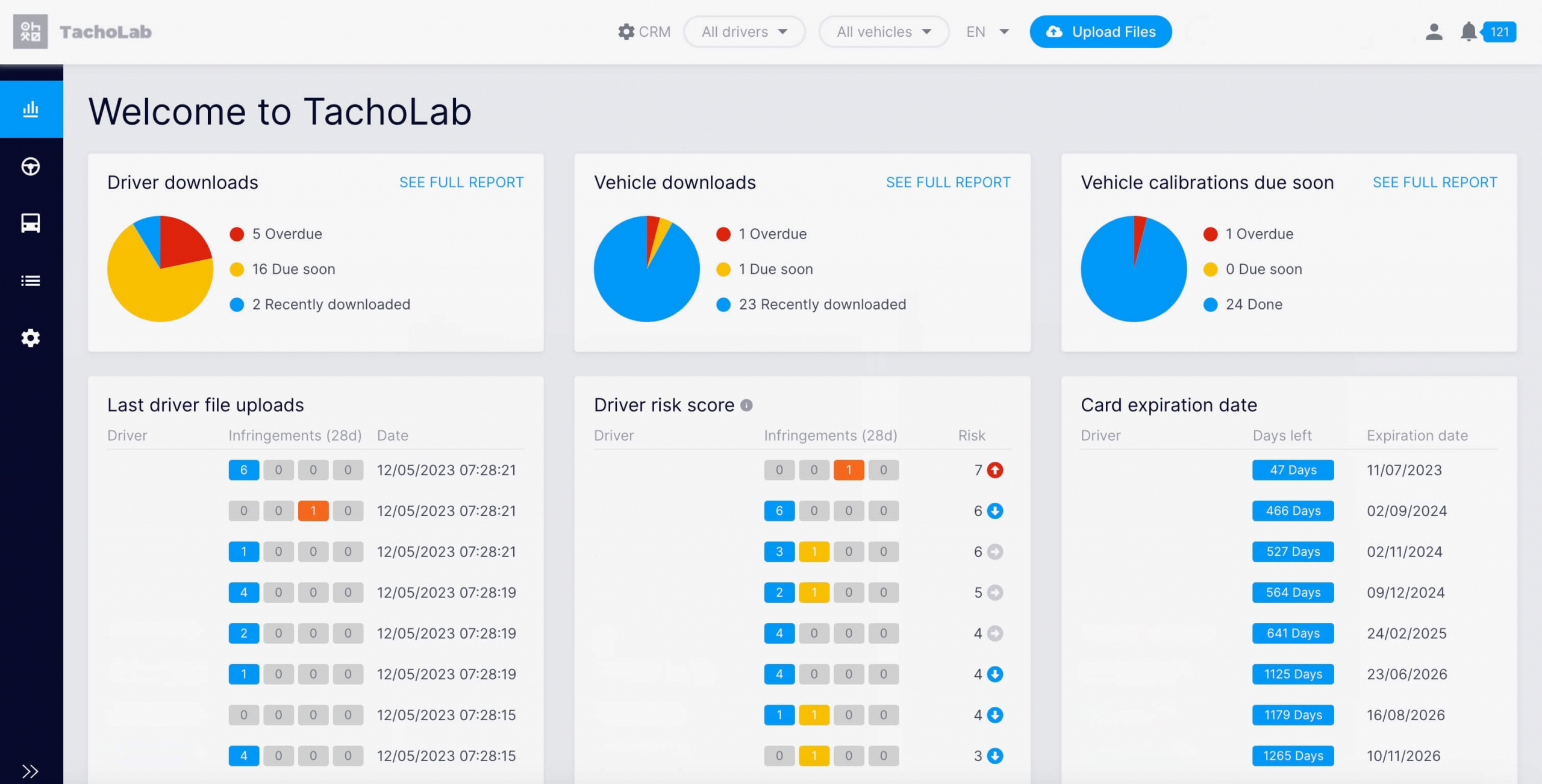Viewport: 1542px width, 784px height.
Task: Click "Card expiration date" heading
Action: coord(1169,405)
